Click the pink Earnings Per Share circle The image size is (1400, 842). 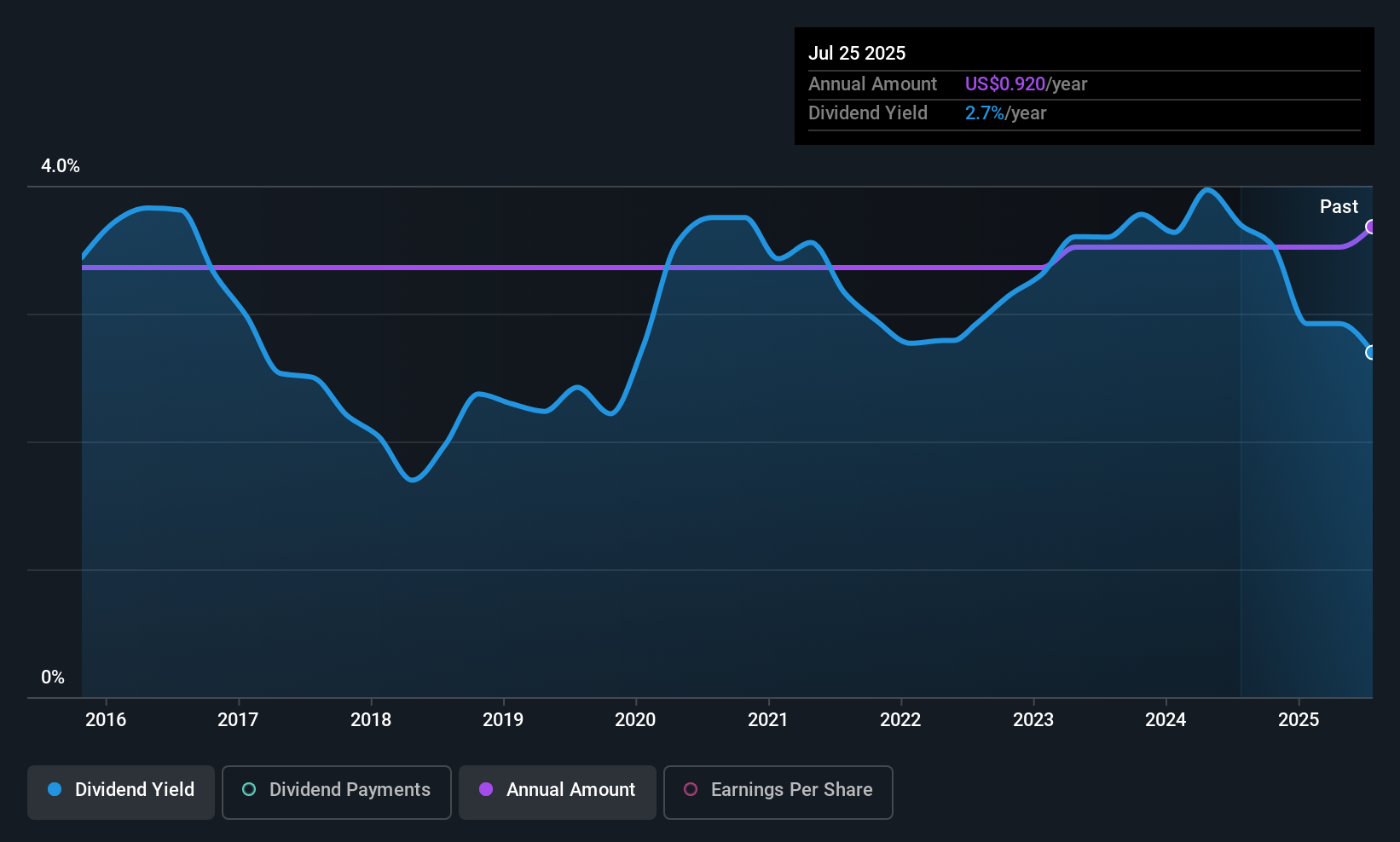click(x=691, y=789)
